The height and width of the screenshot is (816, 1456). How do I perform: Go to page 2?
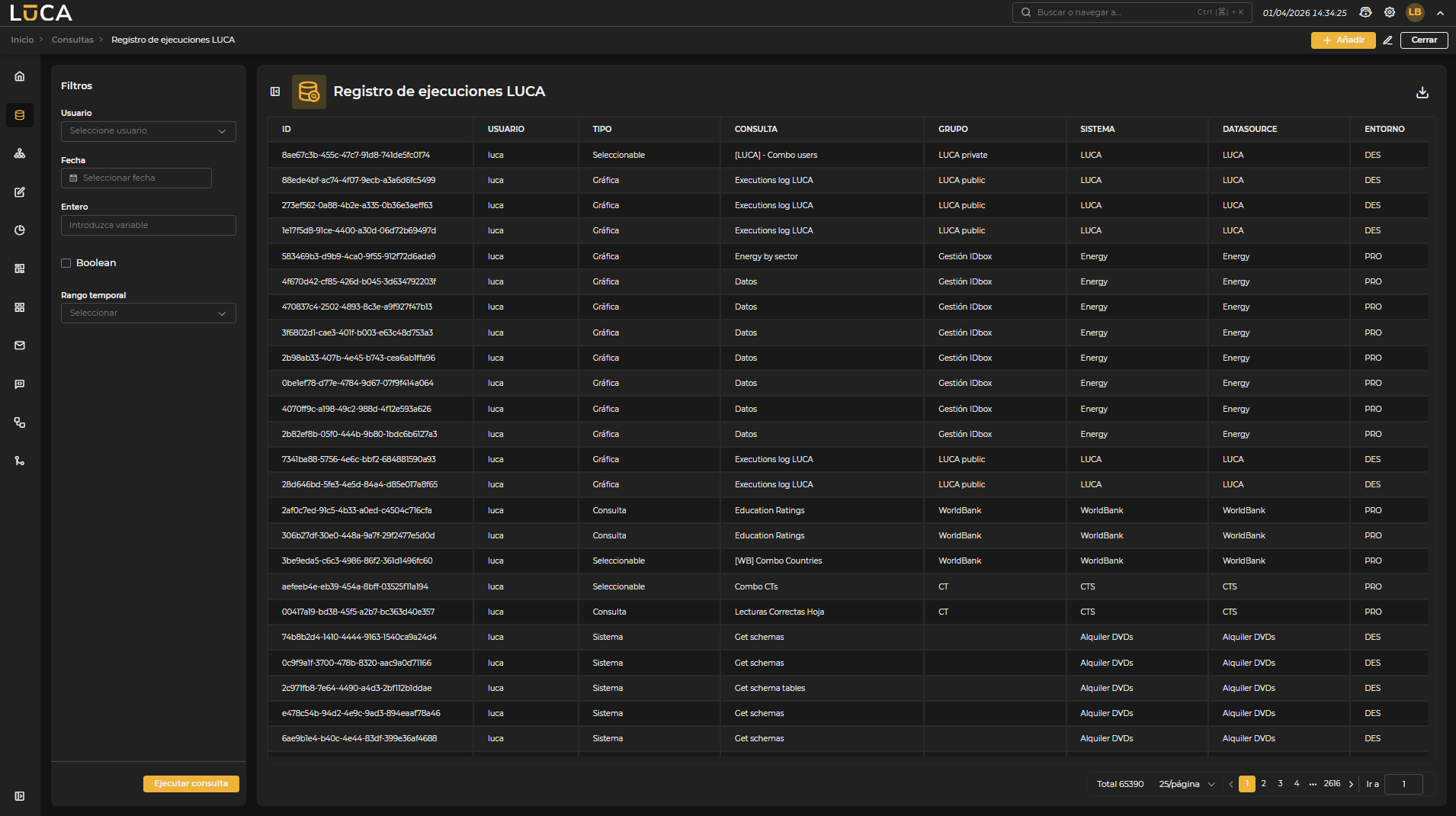pyautogui.click(x=1264, y=784)
